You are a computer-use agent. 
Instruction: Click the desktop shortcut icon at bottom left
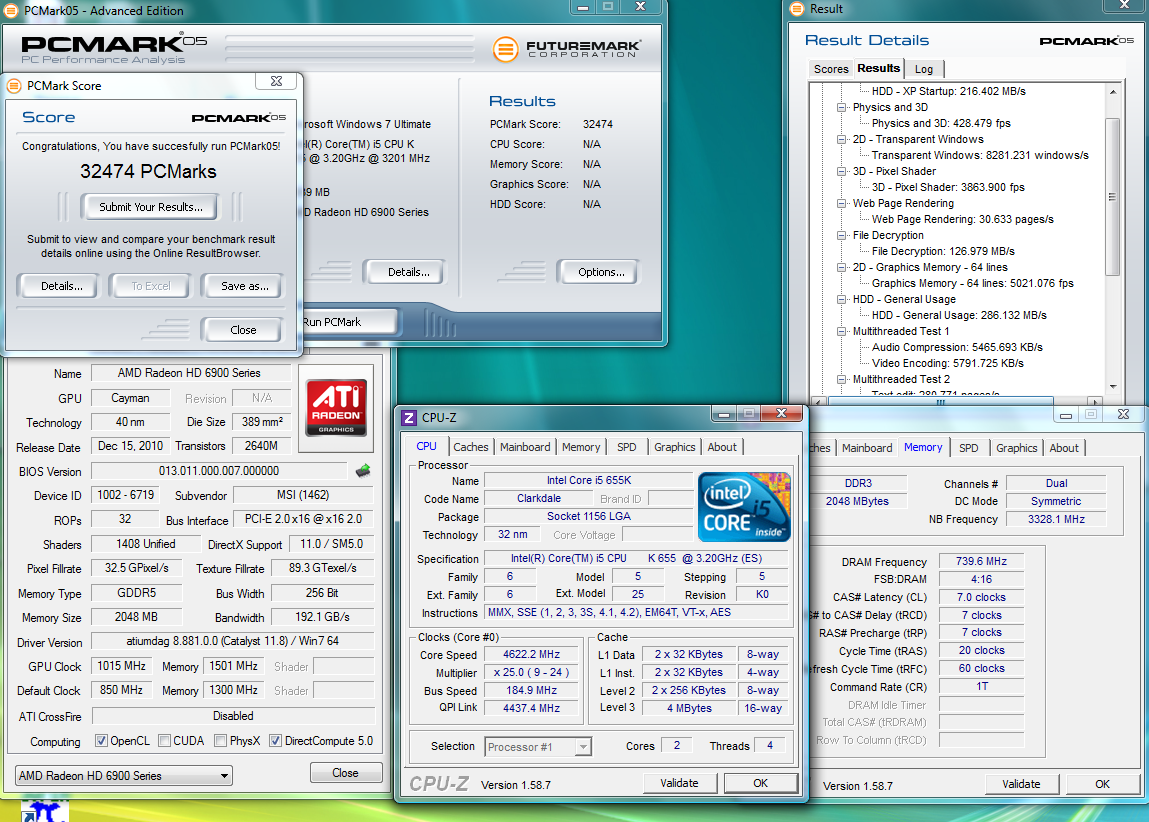point(44,811)
